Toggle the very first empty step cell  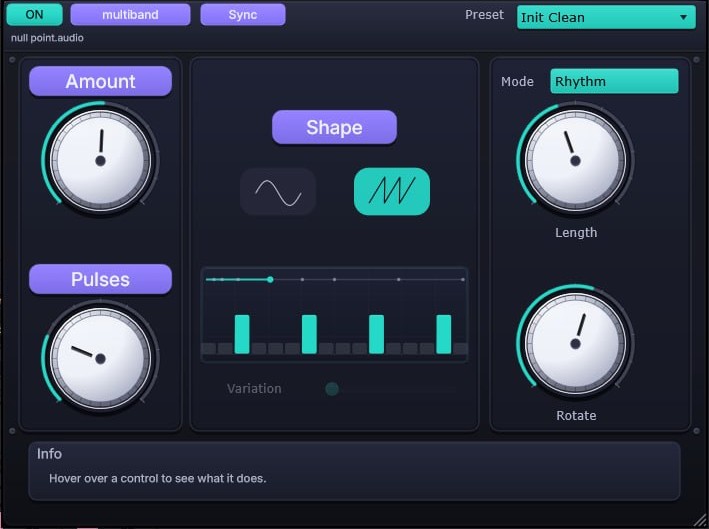click(x=208, y=348)
